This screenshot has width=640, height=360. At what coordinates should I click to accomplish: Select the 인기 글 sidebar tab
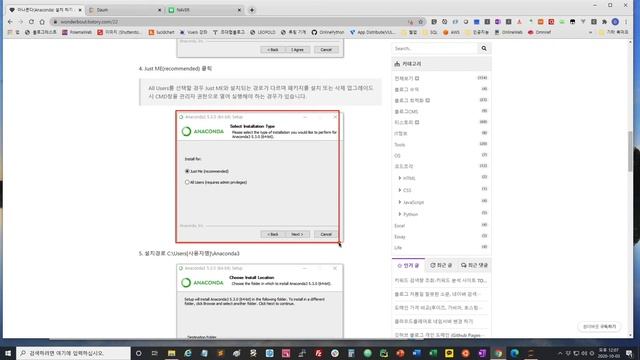coord(408,265)
